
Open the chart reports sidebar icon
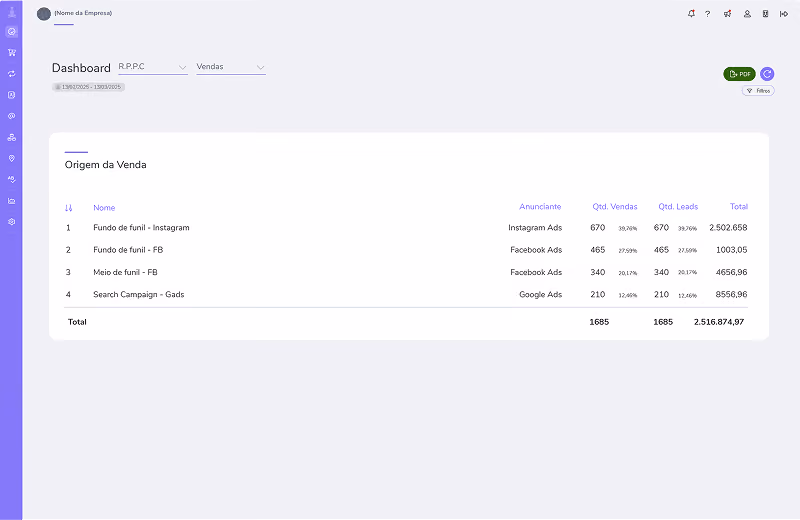[x=12, y=201]
